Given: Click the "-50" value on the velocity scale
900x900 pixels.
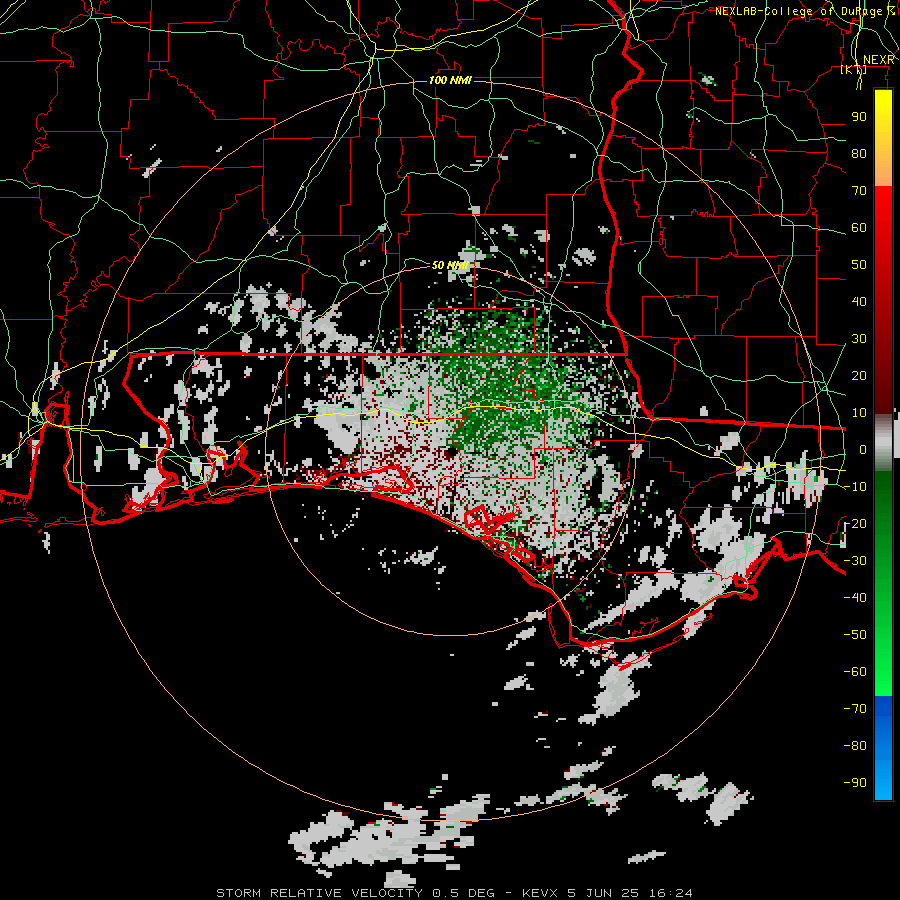Looking at the screenshot, I should tap(855, 635).
